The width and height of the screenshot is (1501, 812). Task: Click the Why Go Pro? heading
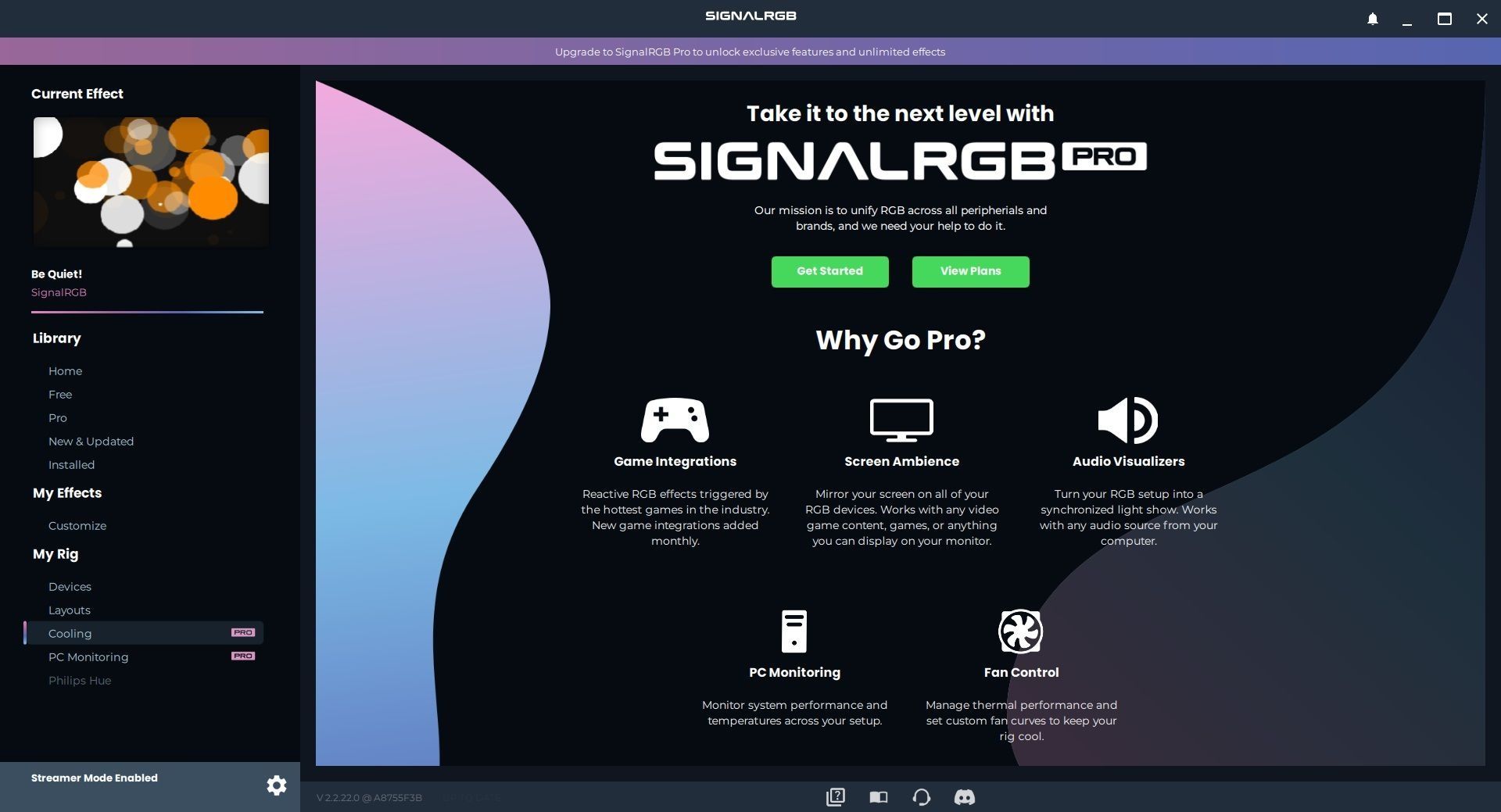(x=900, y=341)
